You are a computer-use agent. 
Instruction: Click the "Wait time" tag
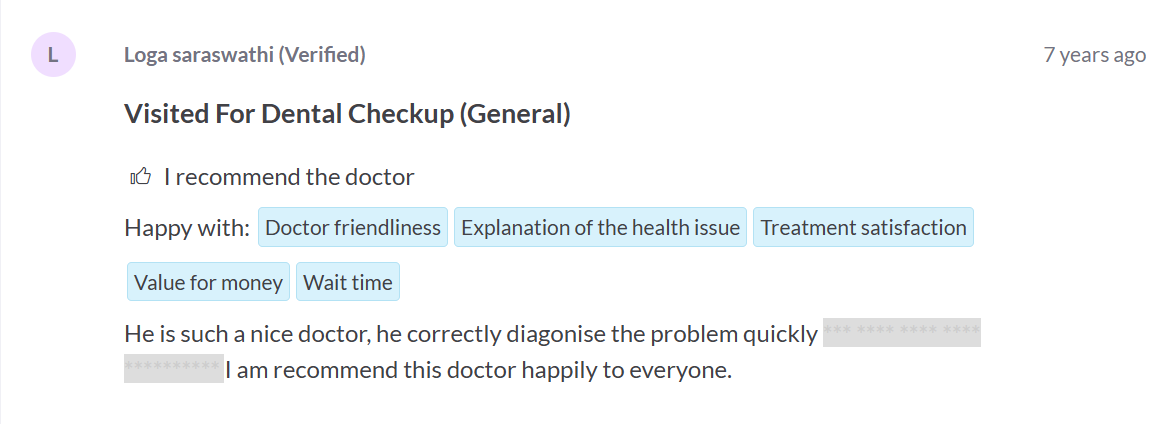(348, 282)
